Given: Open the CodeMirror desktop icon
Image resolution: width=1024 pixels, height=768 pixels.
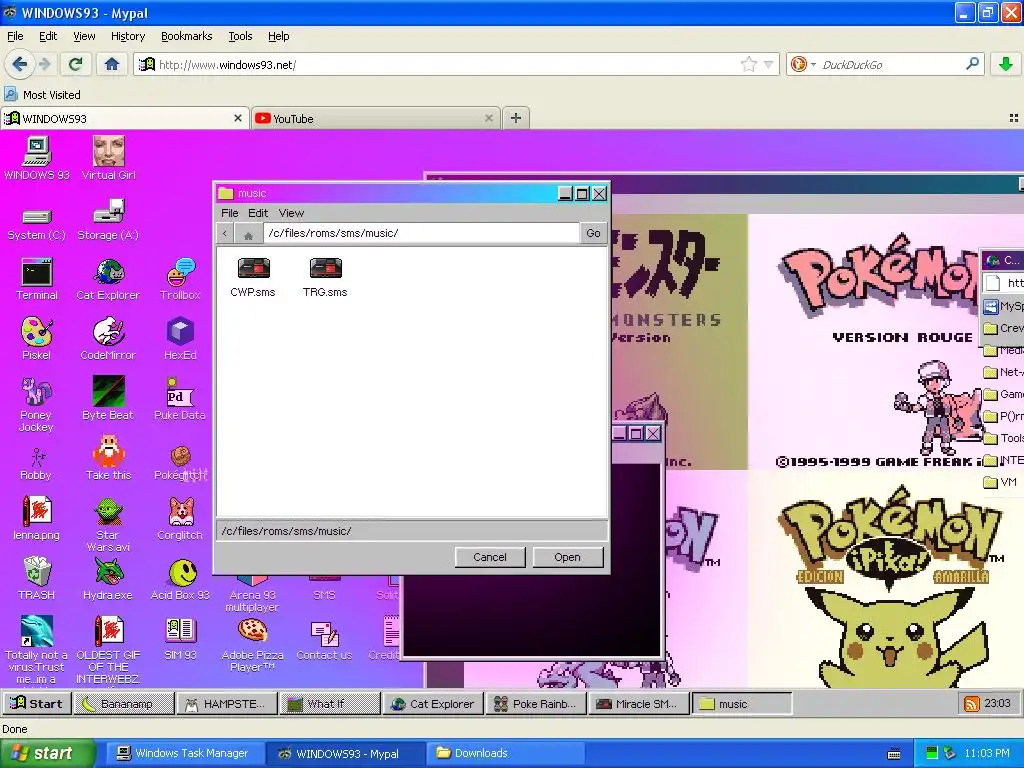Looking at the screenshot, I should (x=108, y=339).
